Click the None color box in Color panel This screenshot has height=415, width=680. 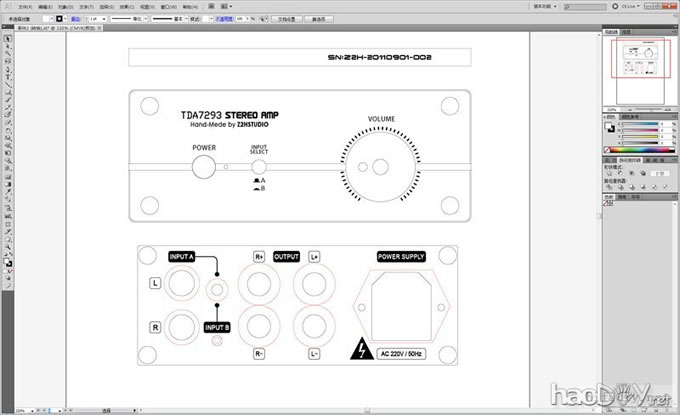[x=606, y=148]
